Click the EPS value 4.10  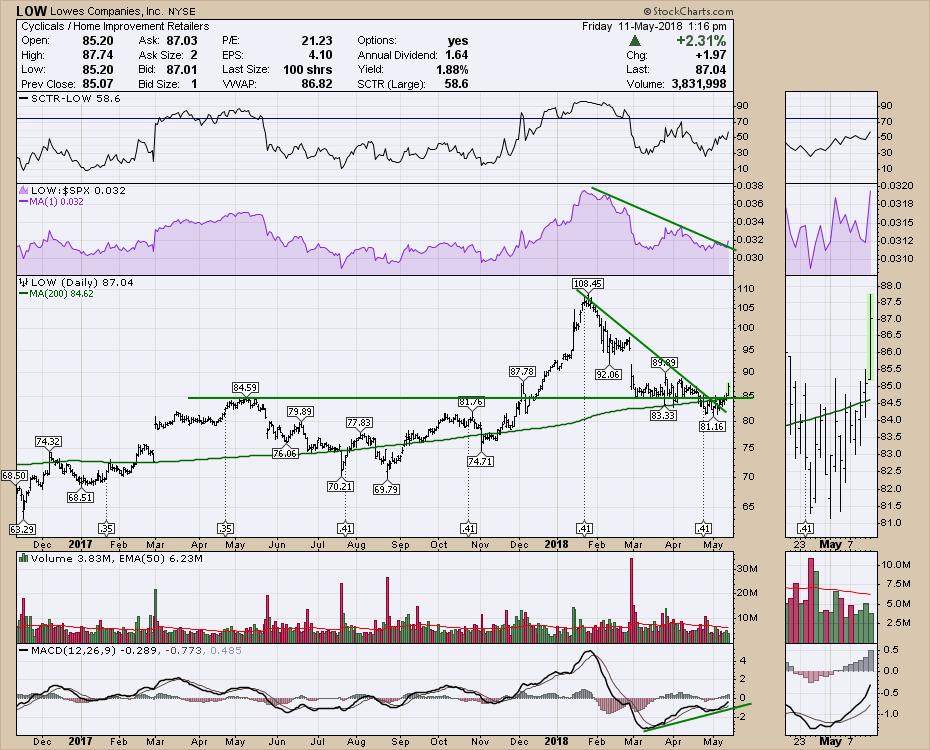click(320, 55)
